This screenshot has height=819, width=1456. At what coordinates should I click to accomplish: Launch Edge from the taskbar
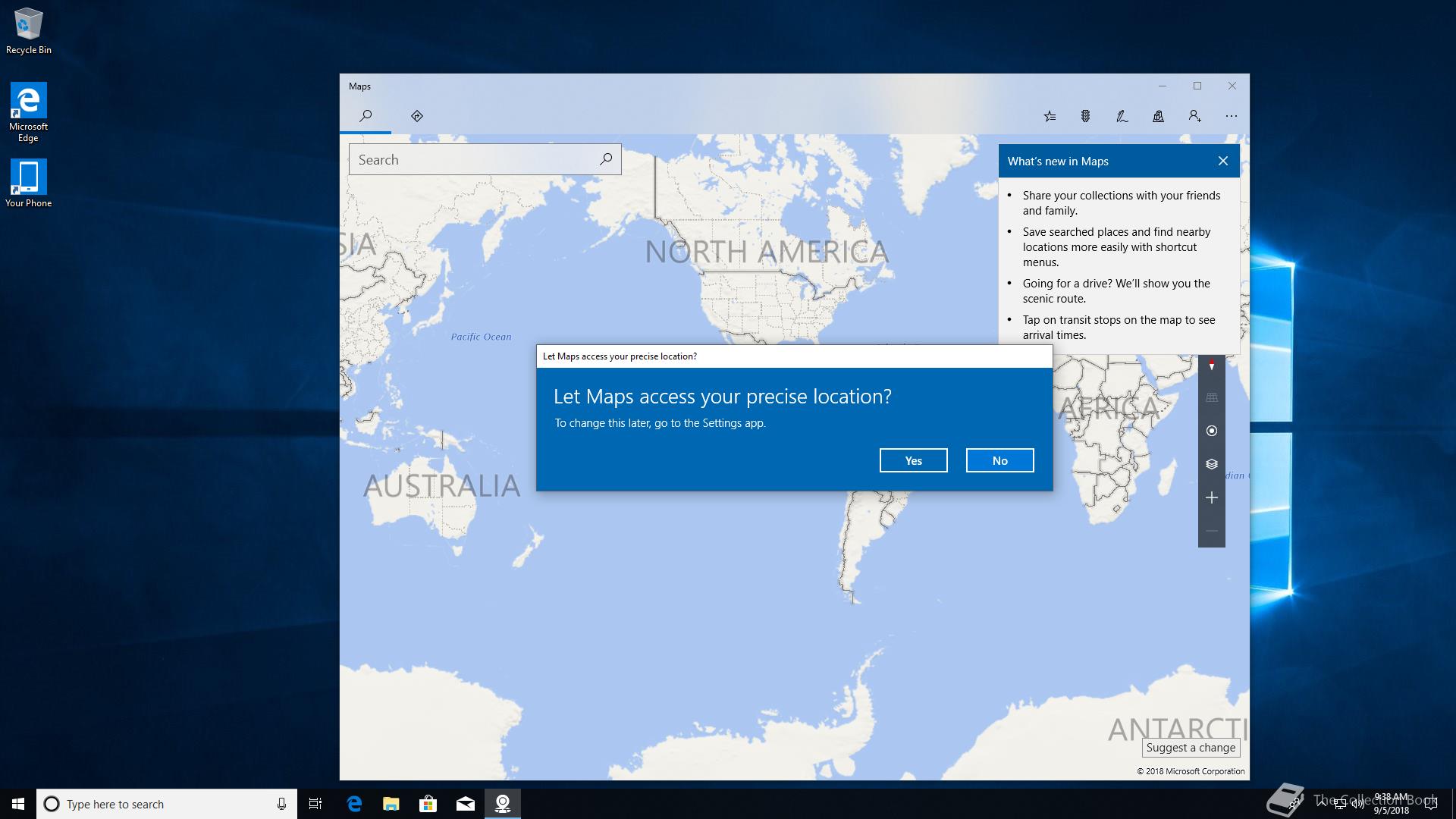click(353, 804)
